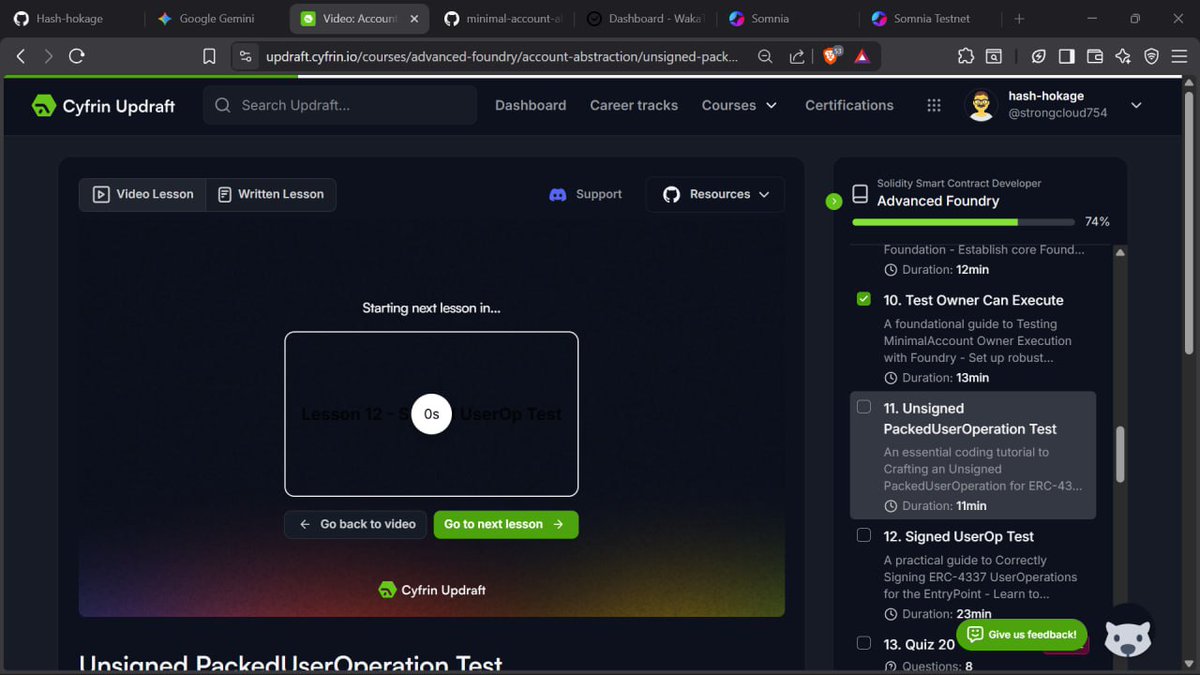Click the Give us feedback button
1200x675 pixels.
(x=1022, y=634)
